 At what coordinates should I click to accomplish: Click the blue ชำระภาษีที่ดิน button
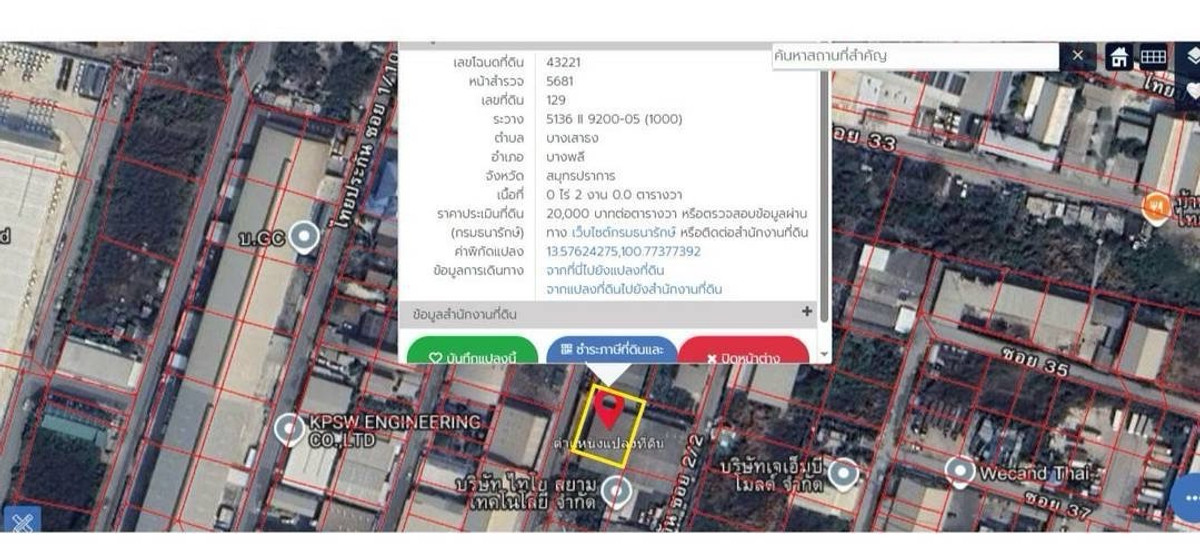click(612, 350)
